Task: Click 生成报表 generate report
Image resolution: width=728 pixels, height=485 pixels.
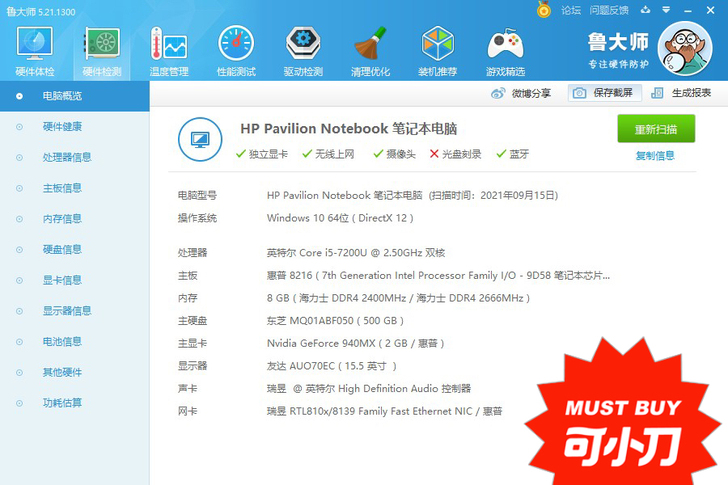Action: [x=681, y=93]
